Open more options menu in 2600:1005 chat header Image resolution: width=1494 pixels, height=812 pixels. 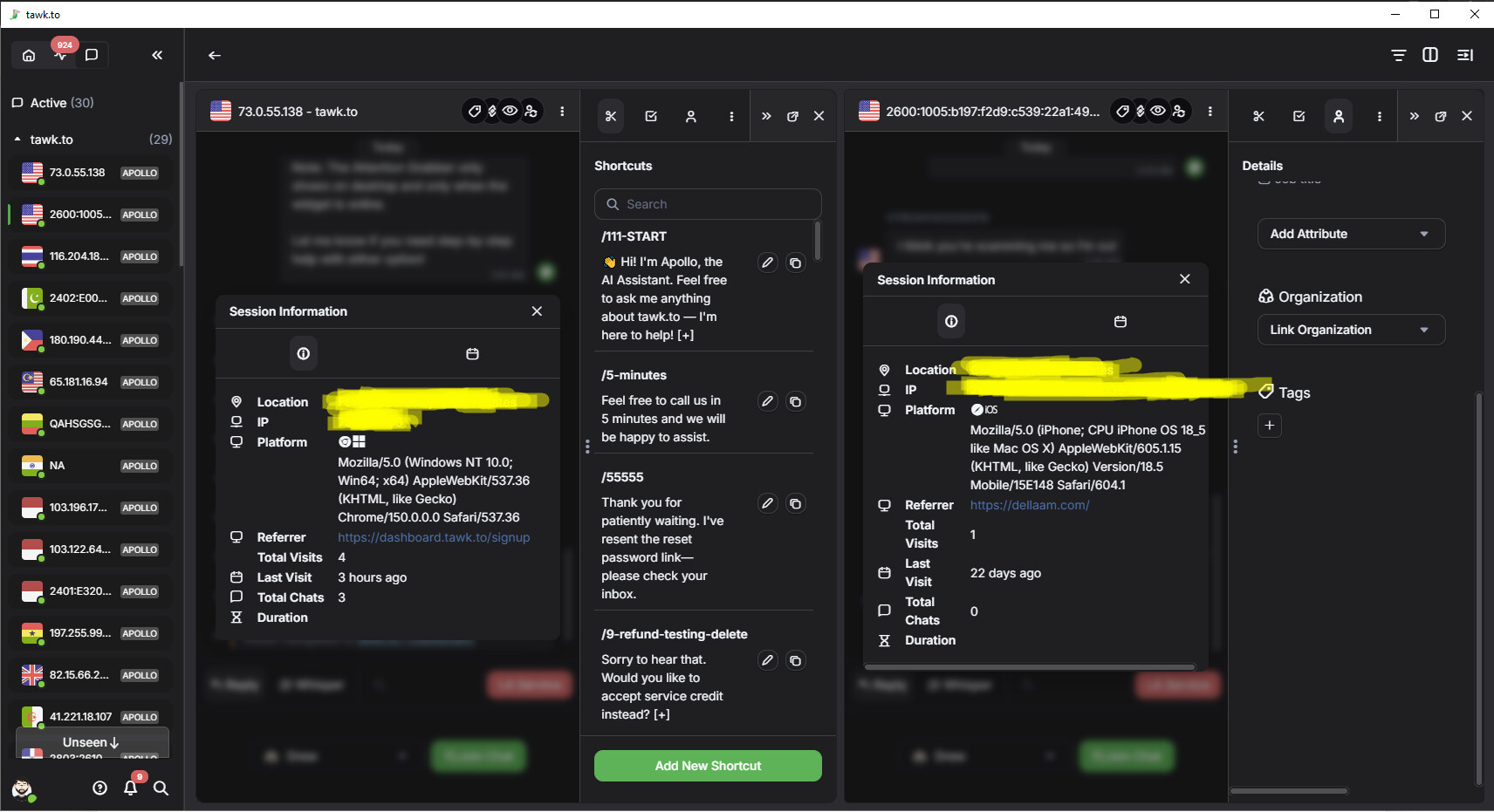(1210, 112)
